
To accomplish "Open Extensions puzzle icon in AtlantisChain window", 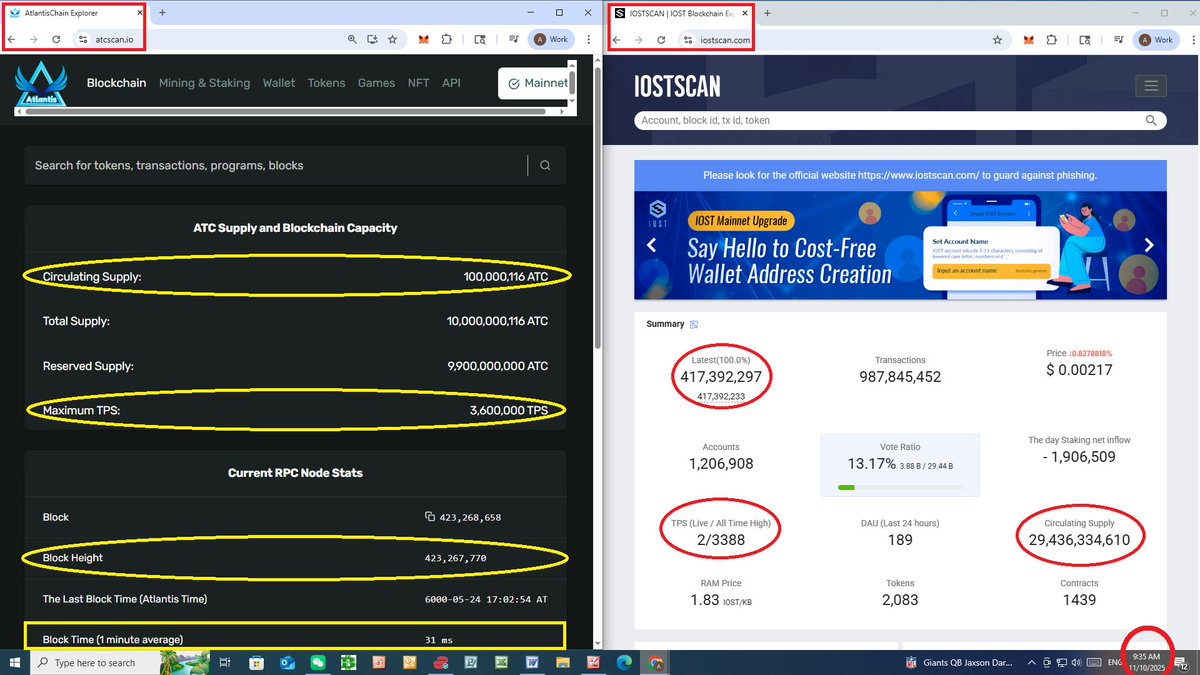I will pyautogui.click(x=447, y=39).
